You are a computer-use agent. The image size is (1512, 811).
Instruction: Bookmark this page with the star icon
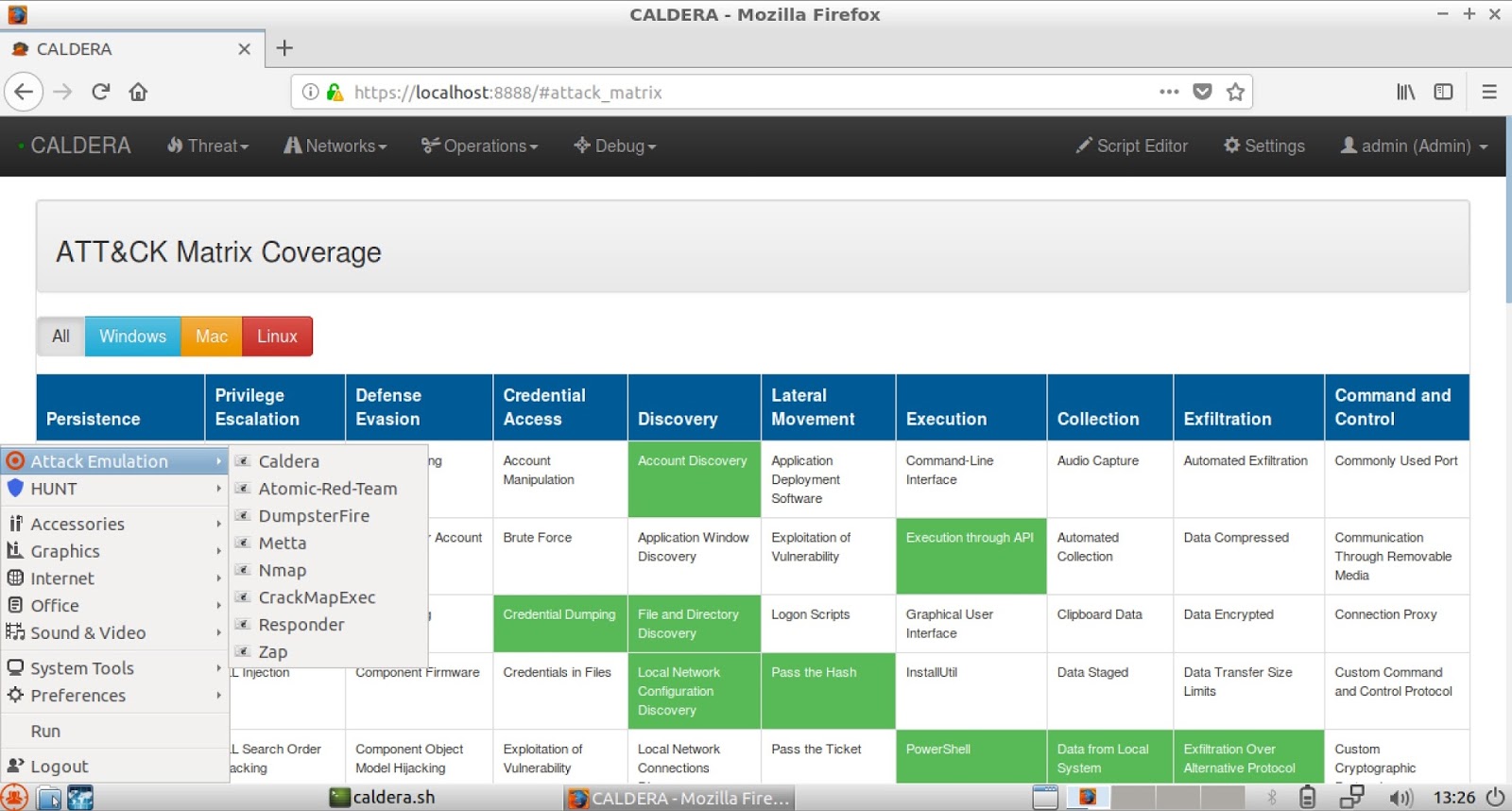click(1235, 92)
